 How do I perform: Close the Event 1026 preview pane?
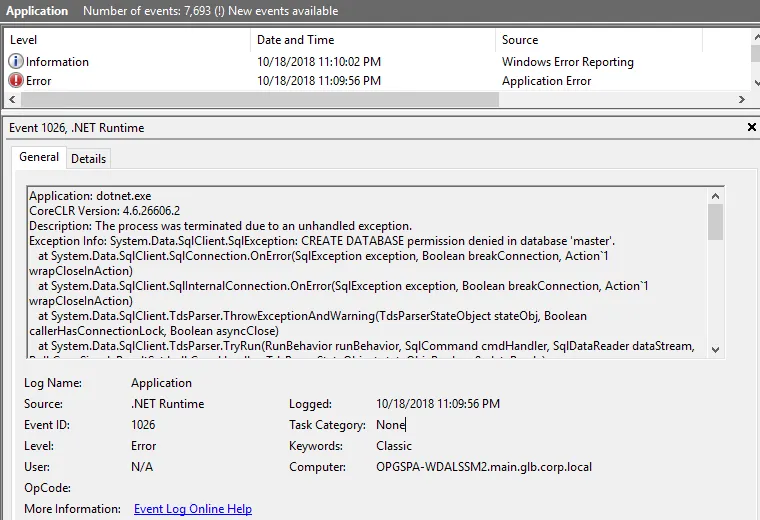pyautogui.click(x=751, y=127)
